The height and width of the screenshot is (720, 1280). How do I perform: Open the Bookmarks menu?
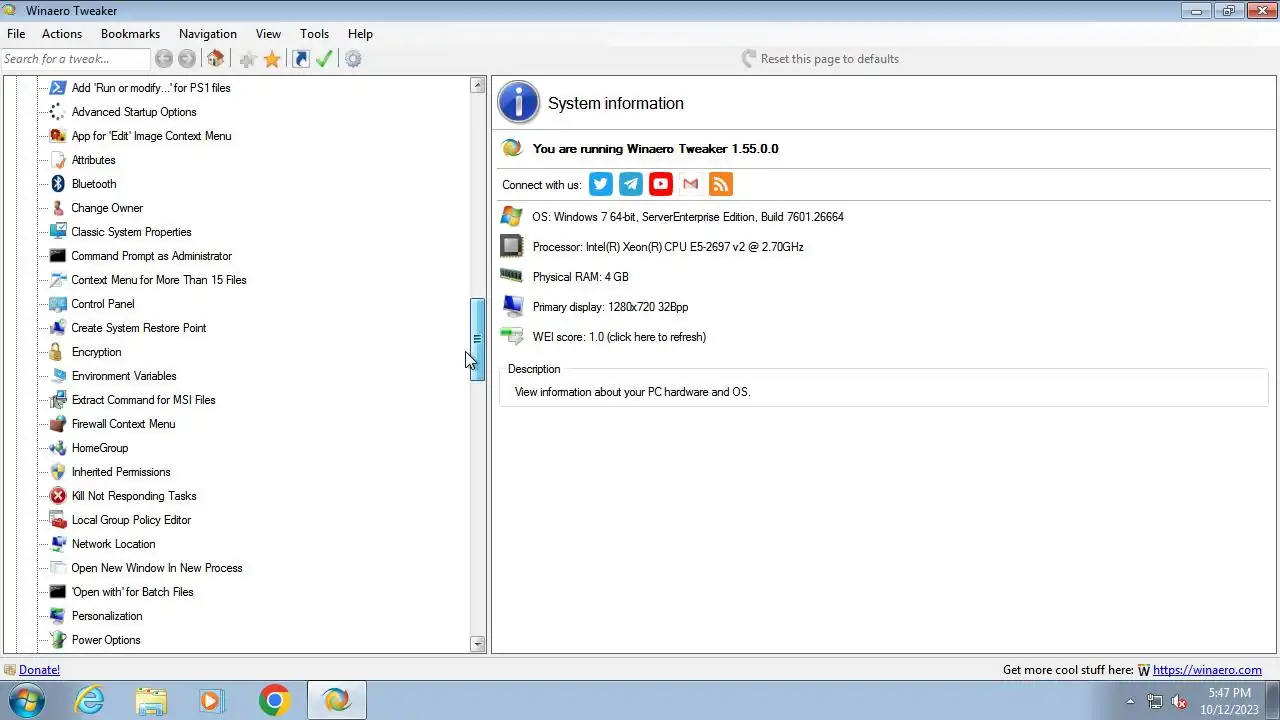pos(130,34)
